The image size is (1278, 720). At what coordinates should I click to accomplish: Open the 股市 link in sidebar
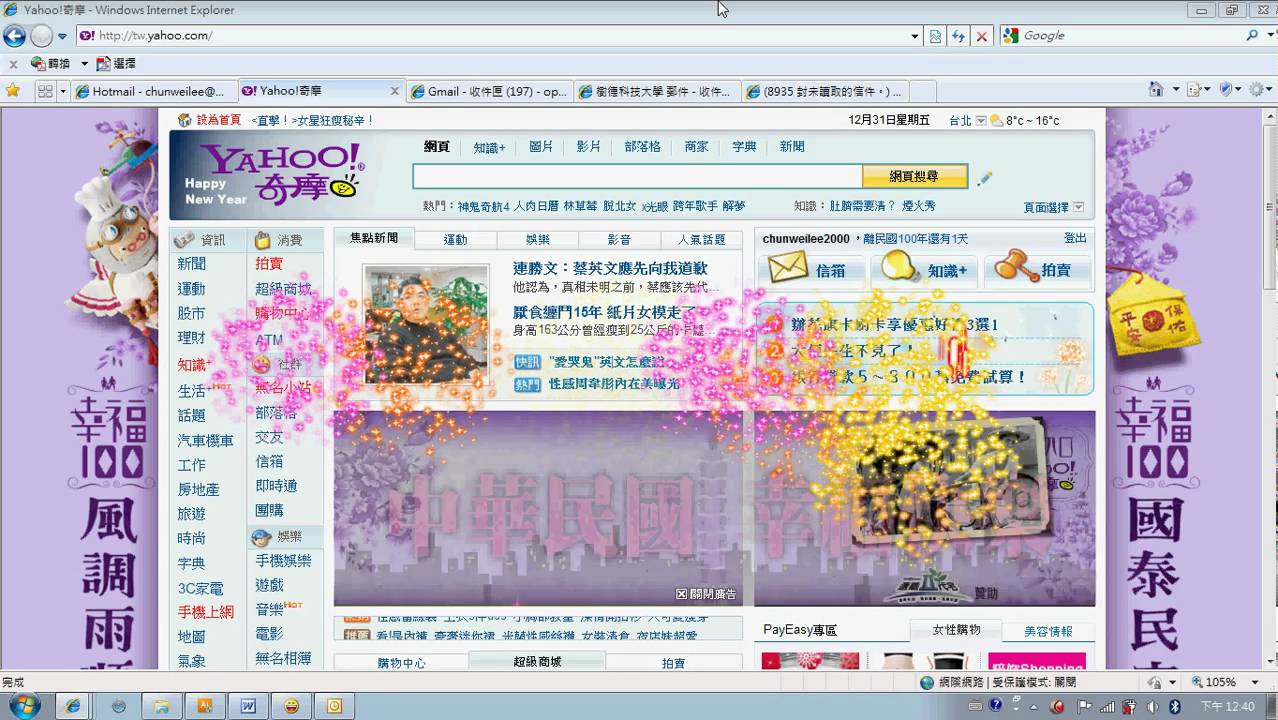coord(192,314)
